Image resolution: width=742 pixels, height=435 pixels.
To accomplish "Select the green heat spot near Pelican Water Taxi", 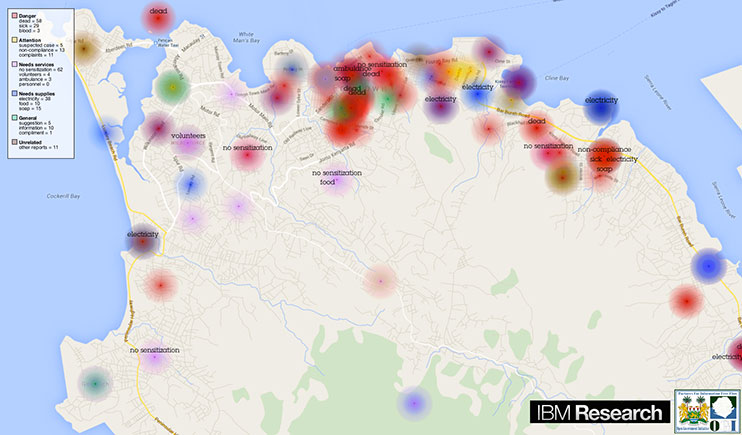I will point(173,88).
